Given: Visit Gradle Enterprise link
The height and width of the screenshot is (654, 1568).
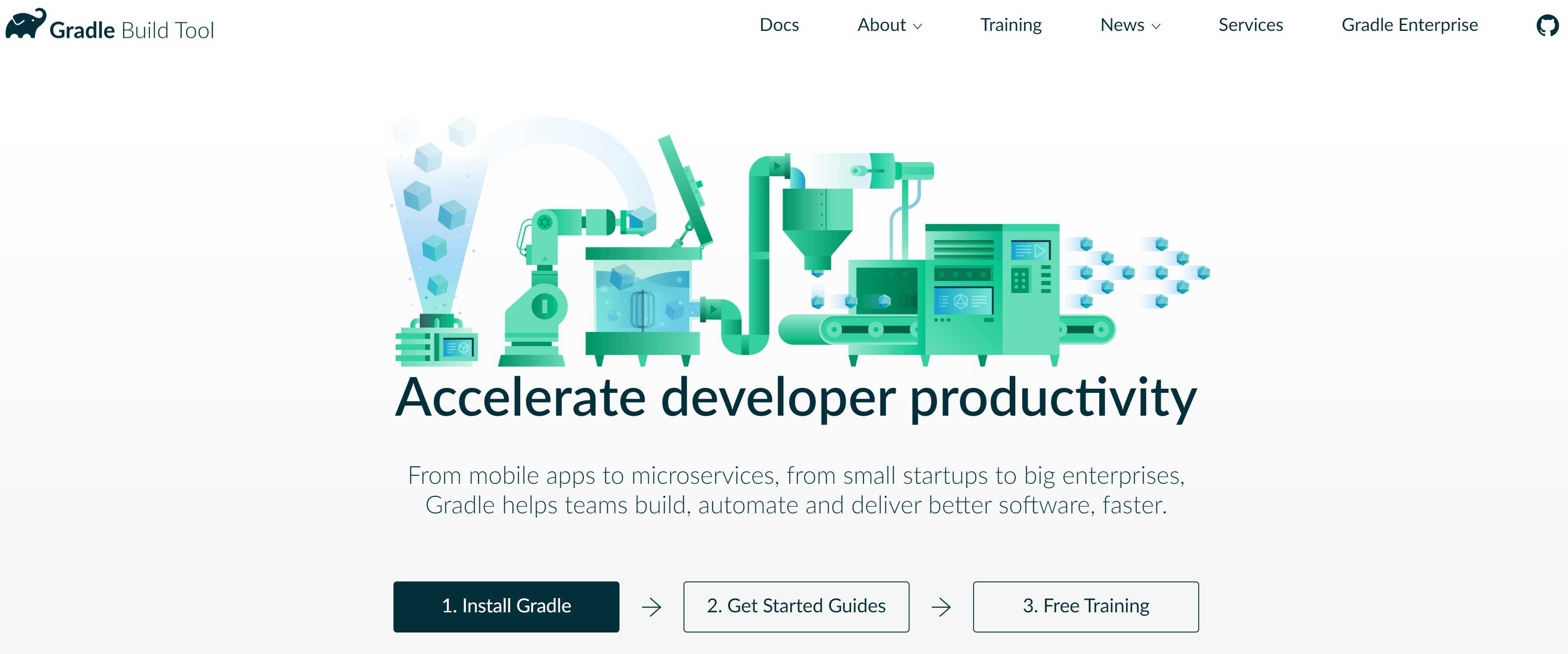Looking at the screenshot, I should pos(1409,25).
